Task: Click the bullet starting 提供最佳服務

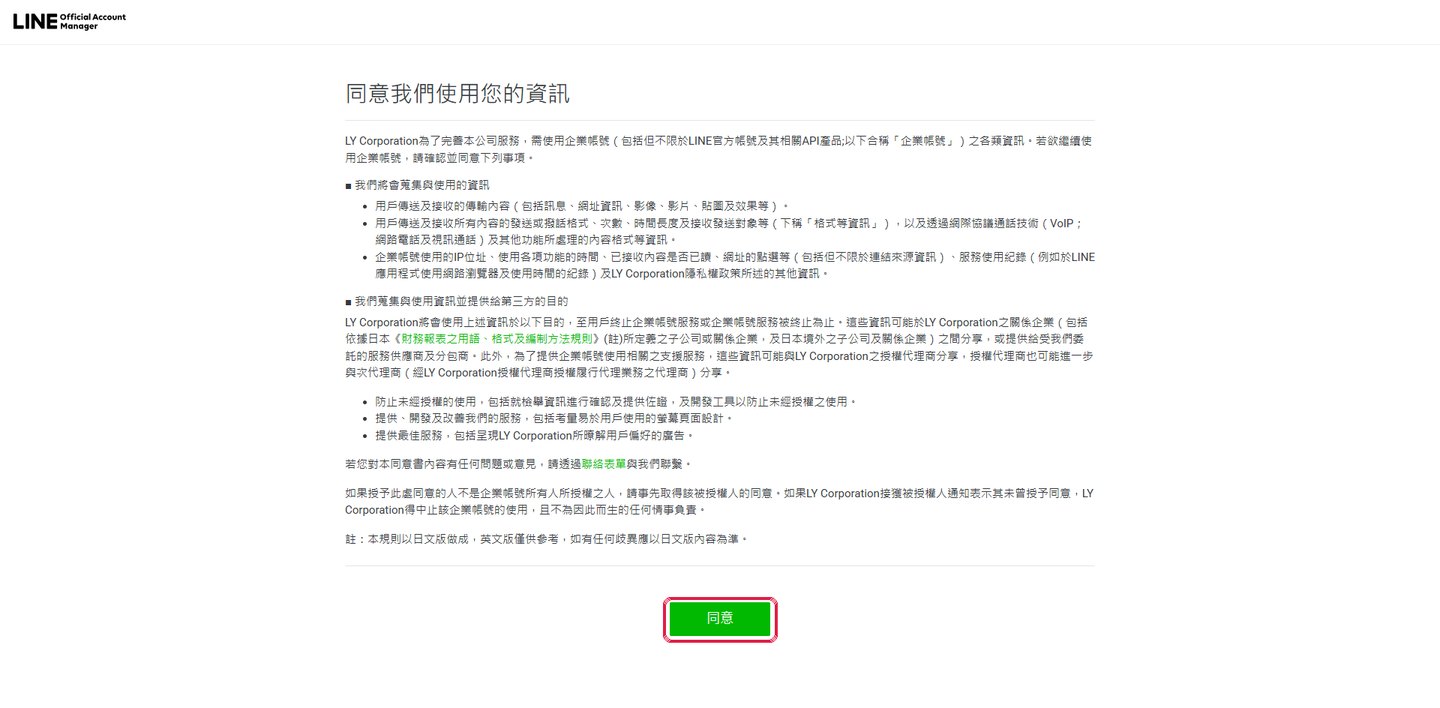Action: point(534,435)
